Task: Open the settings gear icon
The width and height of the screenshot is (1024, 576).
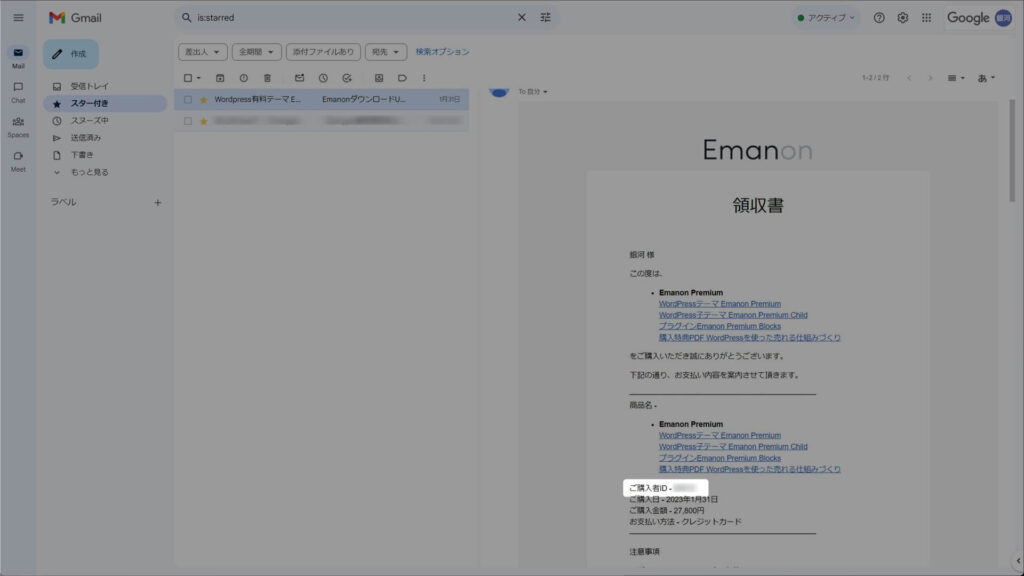Action: pyautogui.click(x=903, y=18)
